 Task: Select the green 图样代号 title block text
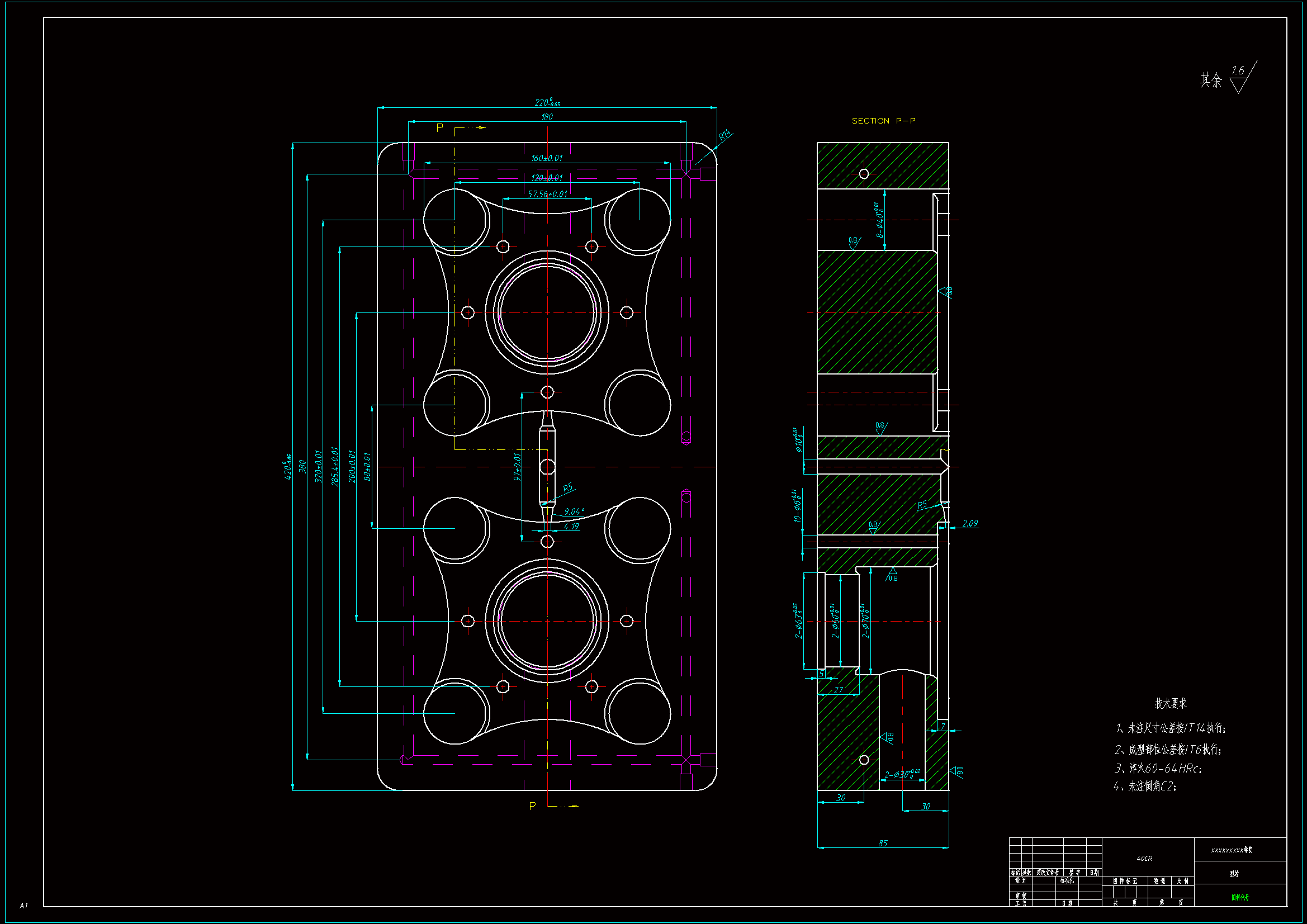tap(1240, 897)
